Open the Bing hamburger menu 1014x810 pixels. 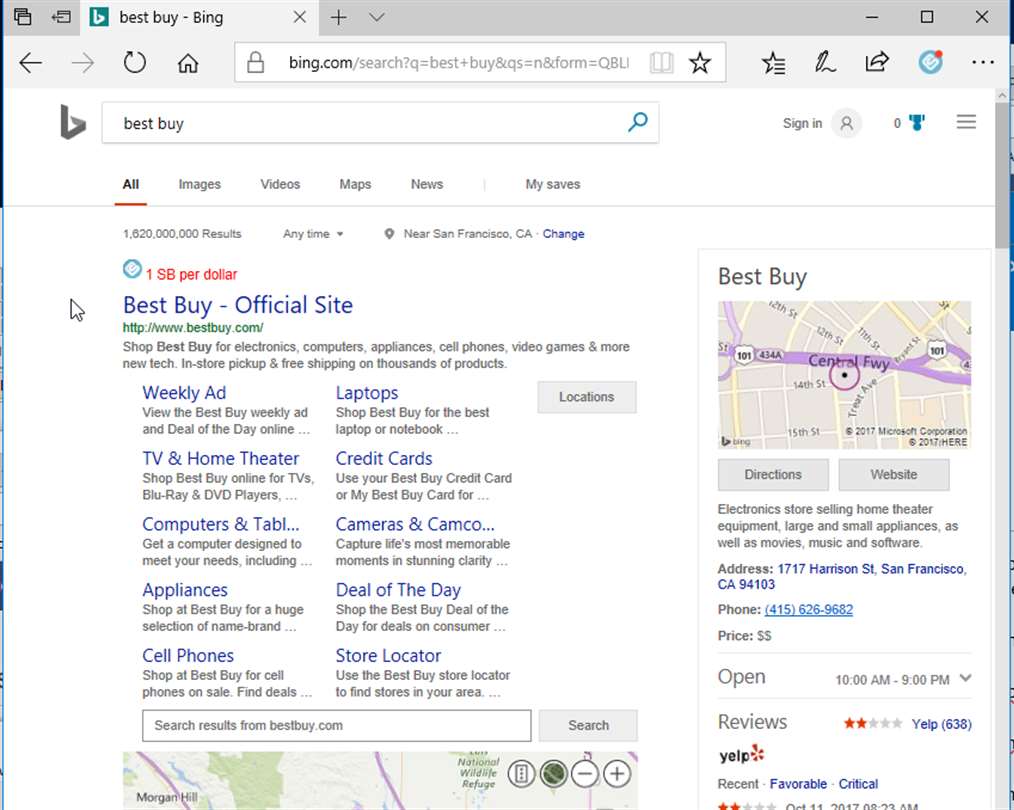click(966, 122)
